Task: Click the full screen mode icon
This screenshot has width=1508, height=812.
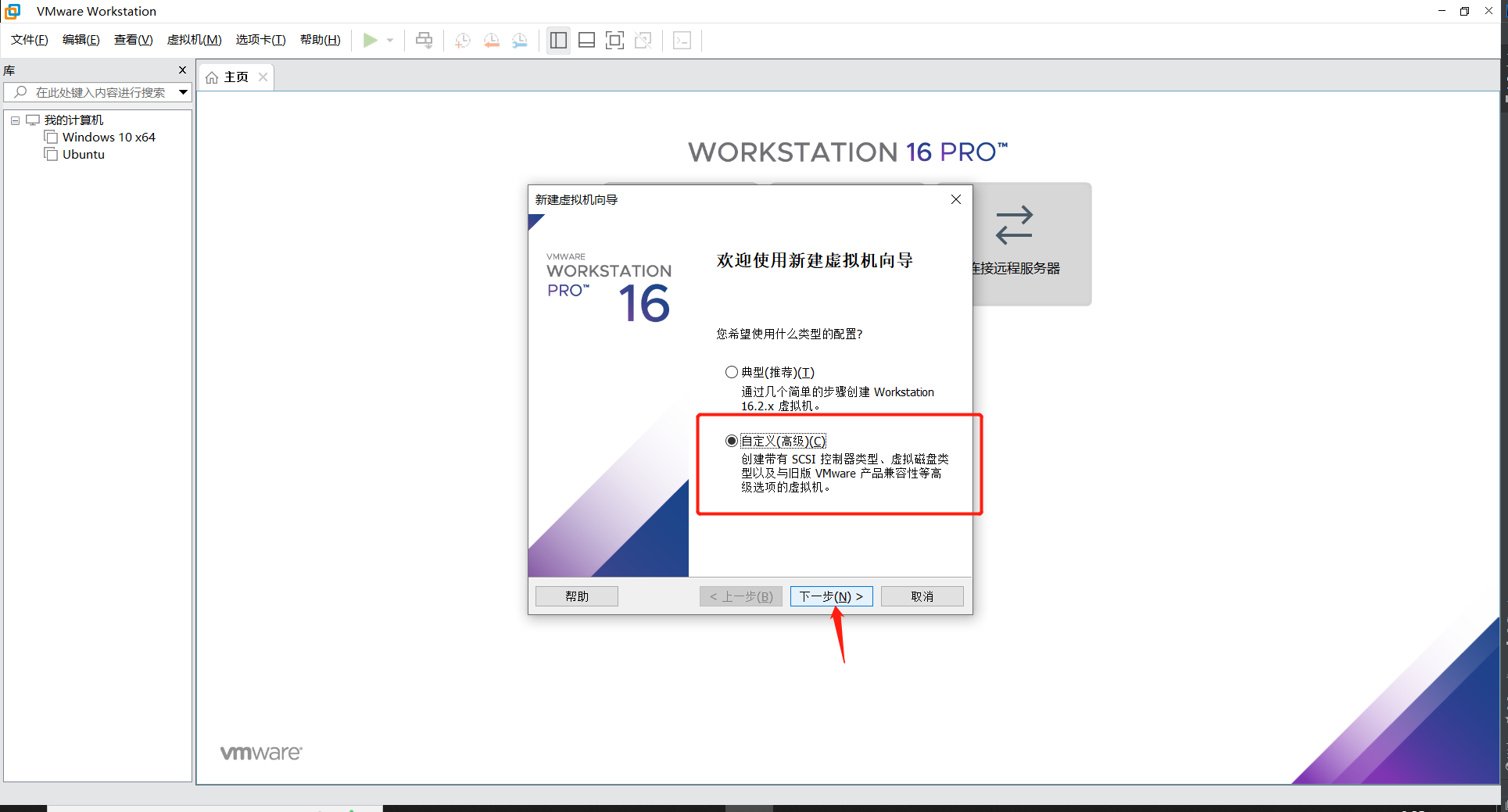Action: pos(615,40)
